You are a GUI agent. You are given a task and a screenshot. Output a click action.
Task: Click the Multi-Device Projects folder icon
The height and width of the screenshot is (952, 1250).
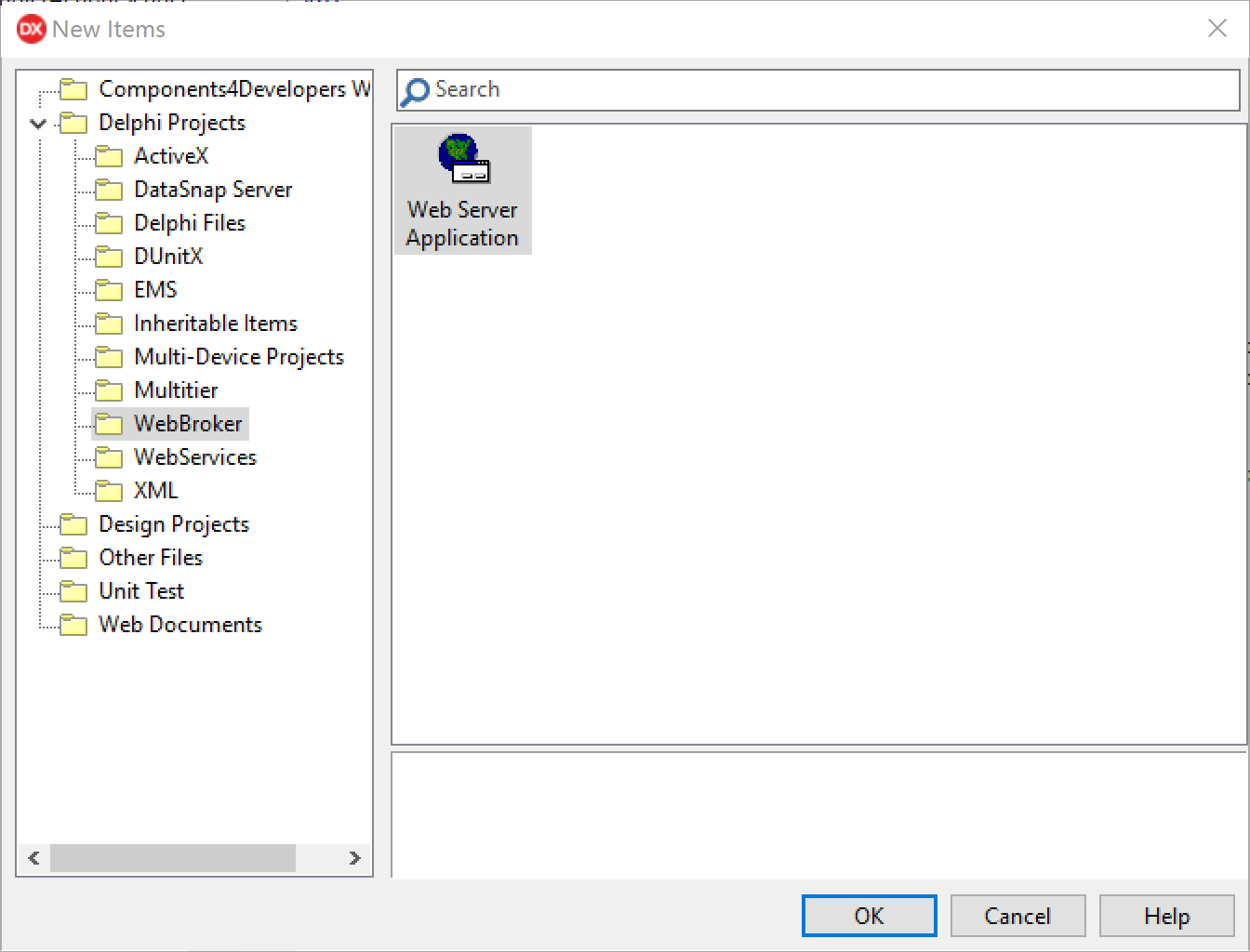[109, 357]
